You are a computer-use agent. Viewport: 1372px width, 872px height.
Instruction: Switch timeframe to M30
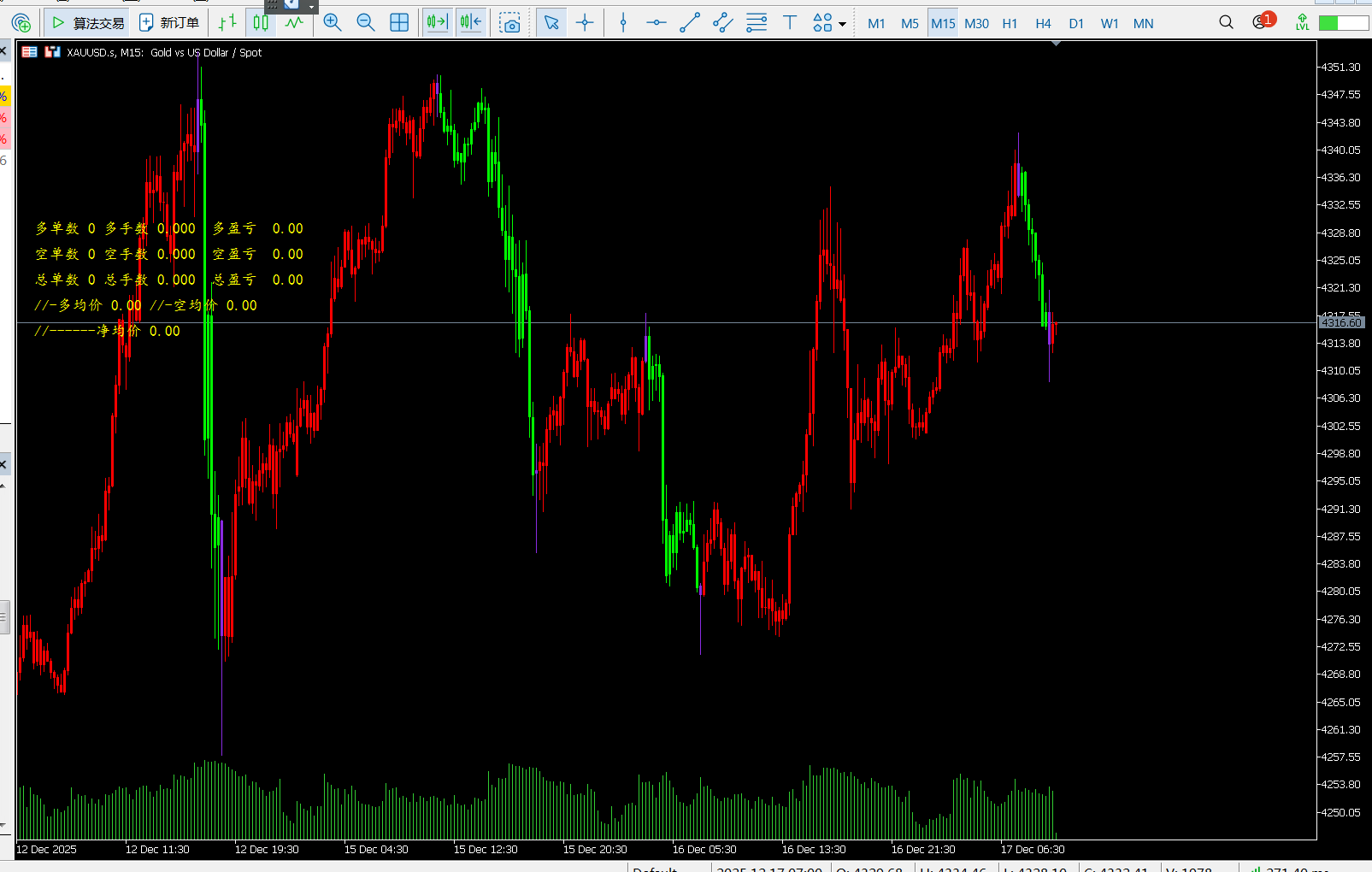tap(976, 24)
